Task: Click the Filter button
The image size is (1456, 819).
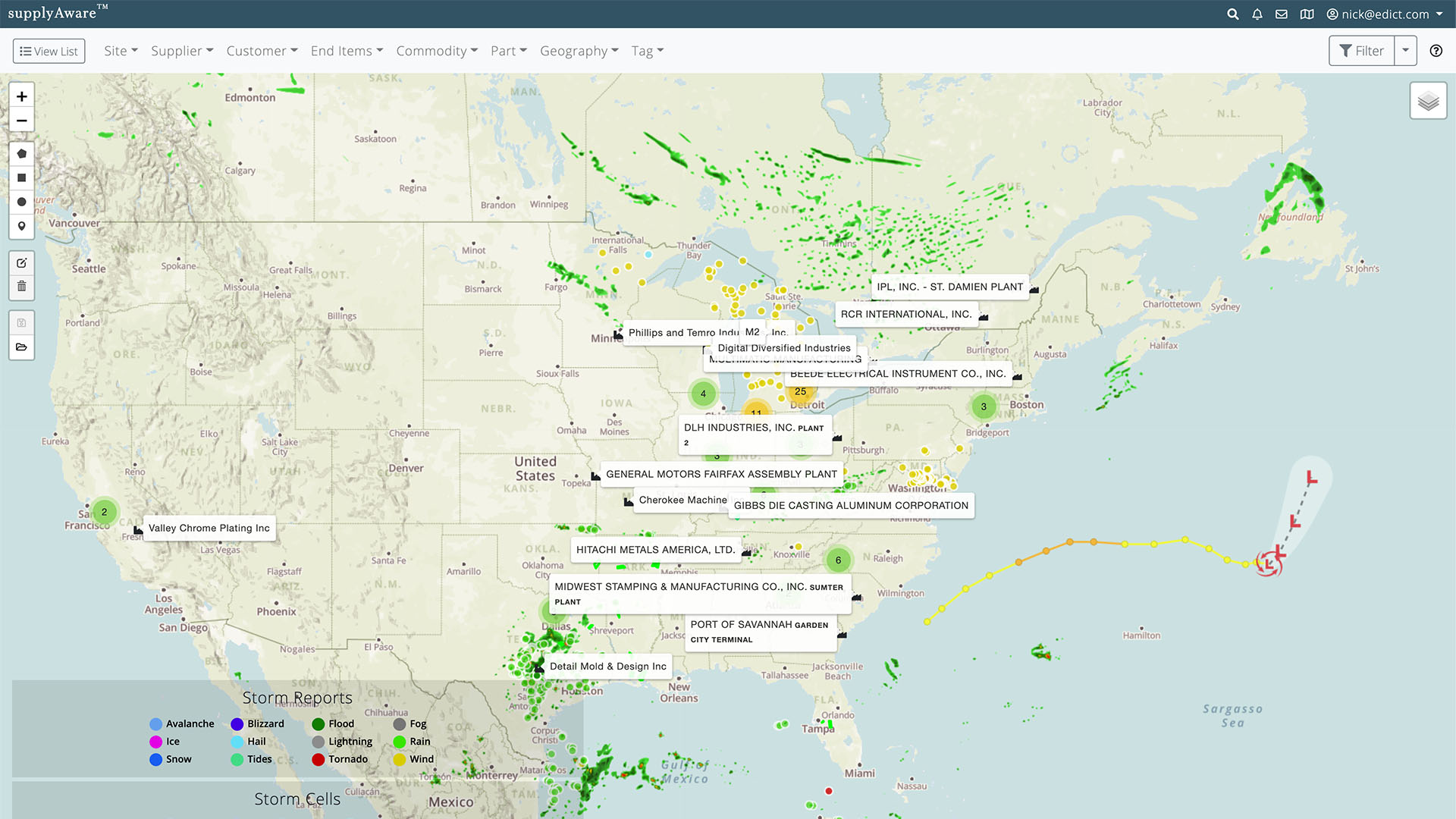Action: pos(1361,51)
